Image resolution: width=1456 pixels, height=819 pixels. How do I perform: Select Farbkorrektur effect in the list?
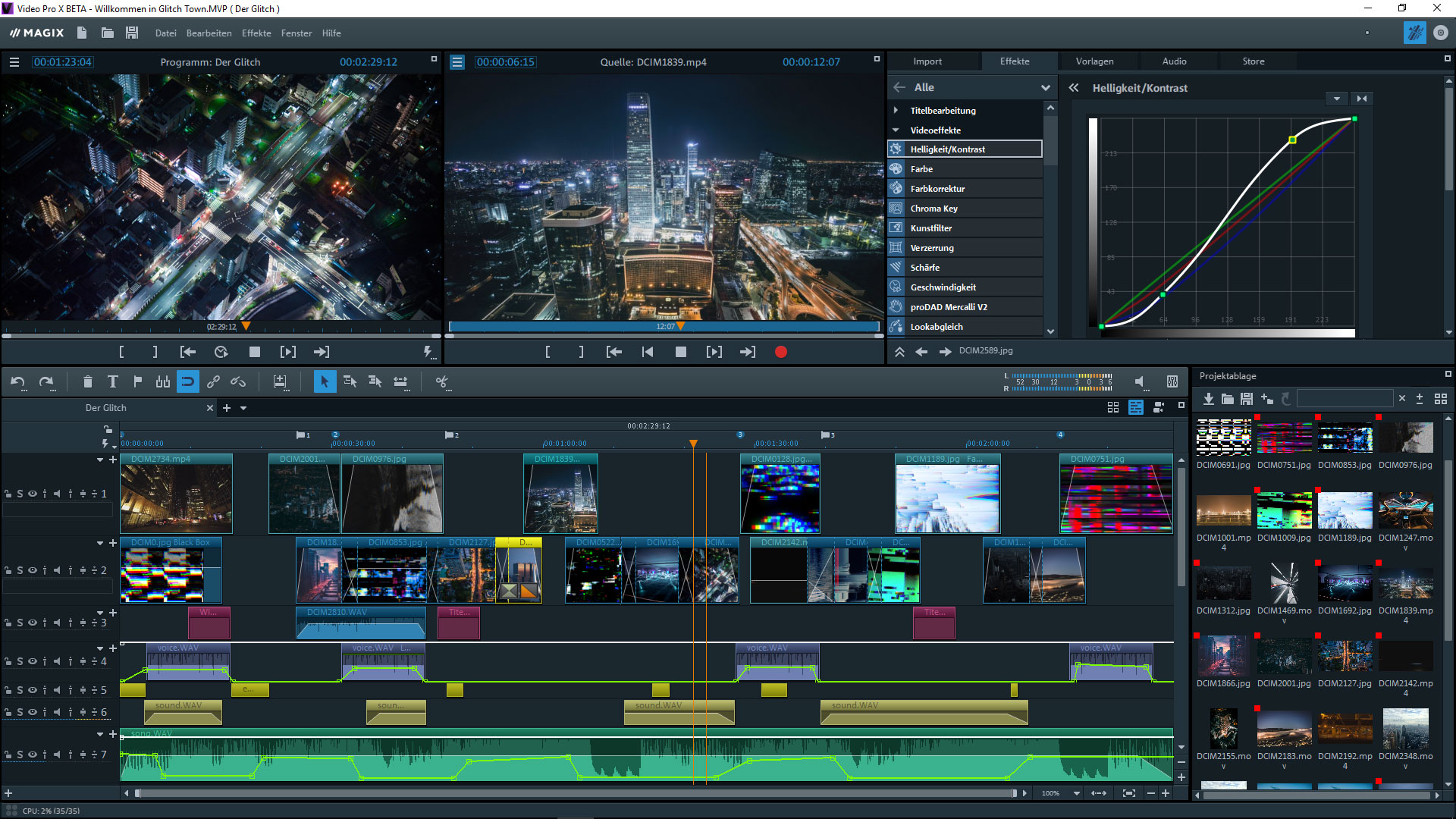[937, 189]
